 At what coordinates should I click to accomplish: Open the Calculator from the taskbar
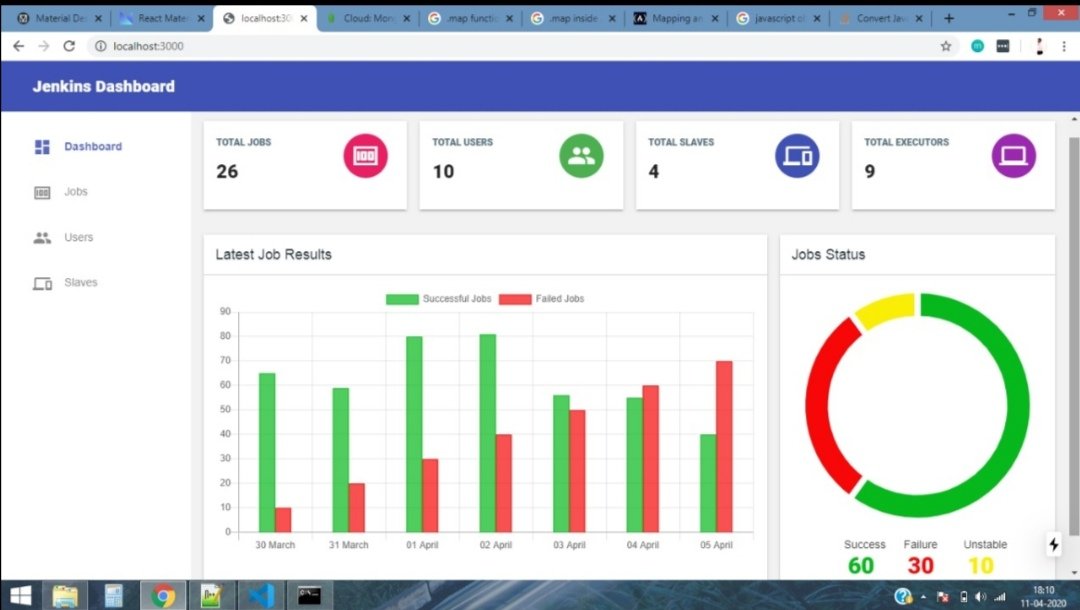pos(114,596)
